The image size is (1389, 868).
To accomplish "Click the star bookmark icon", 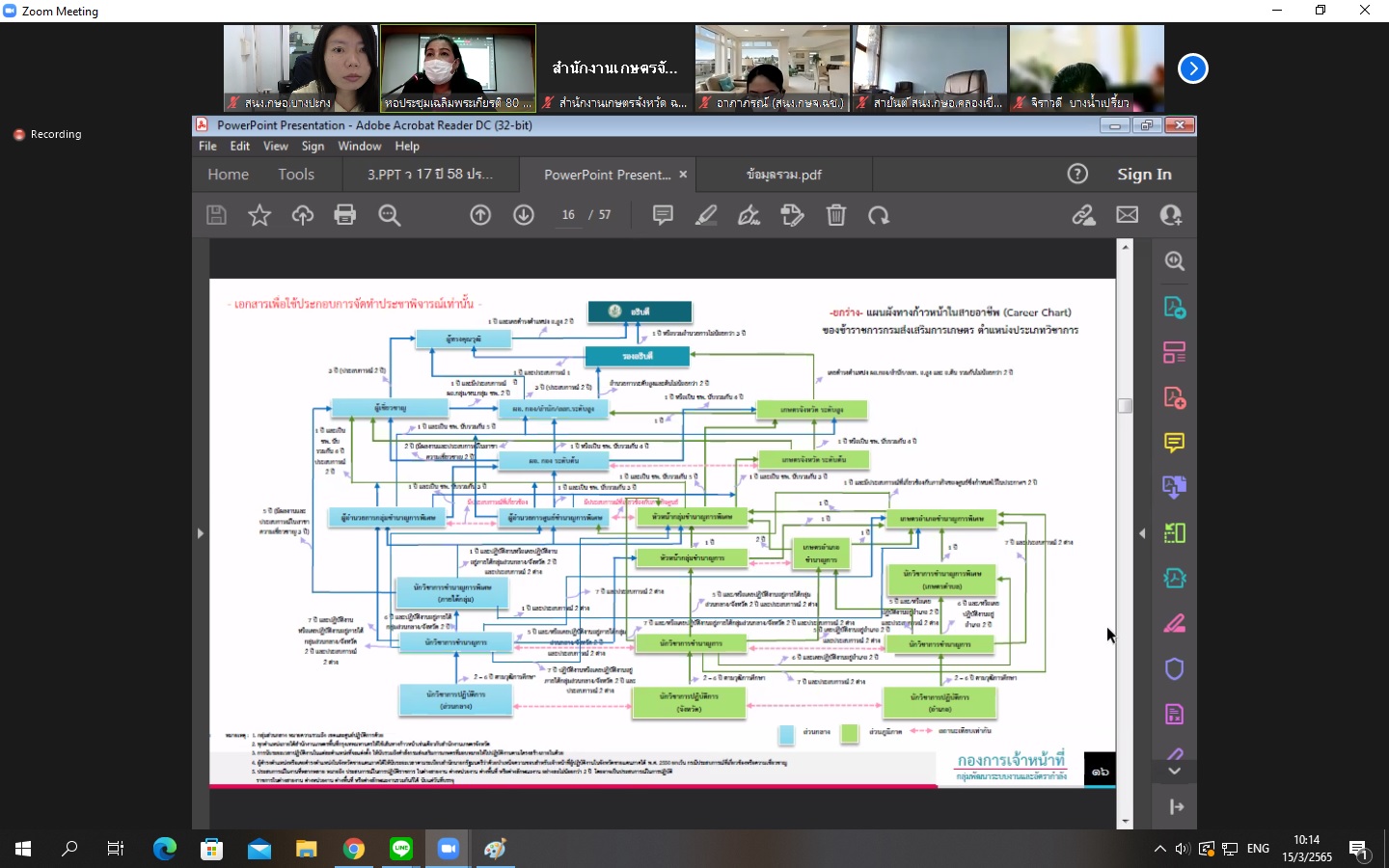I will point(259,215).
